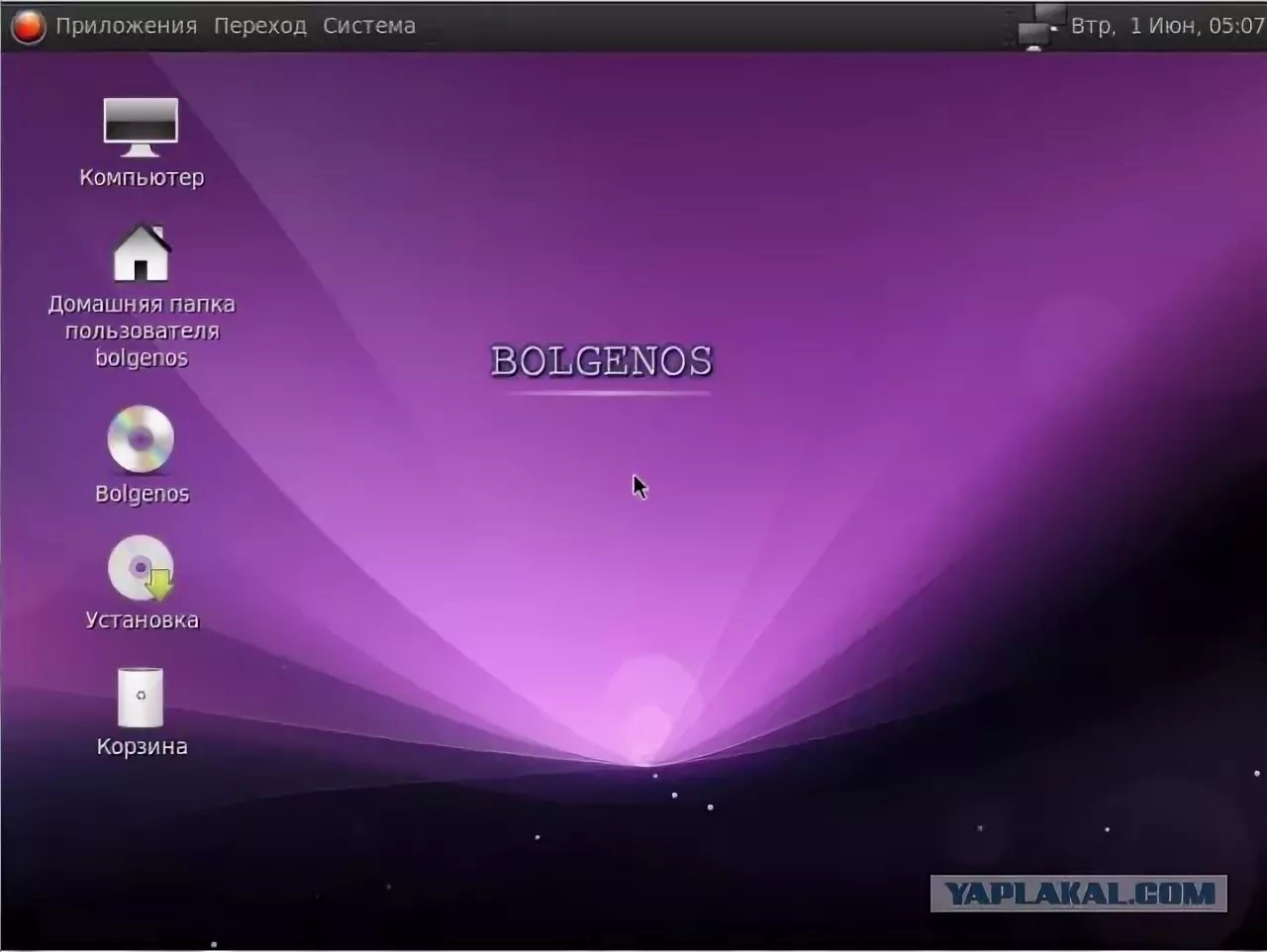This screenshot has width=1267, height=952.
Task: Select the Домашняя папка пользователя bolgenos label
Action: point(142,331)
